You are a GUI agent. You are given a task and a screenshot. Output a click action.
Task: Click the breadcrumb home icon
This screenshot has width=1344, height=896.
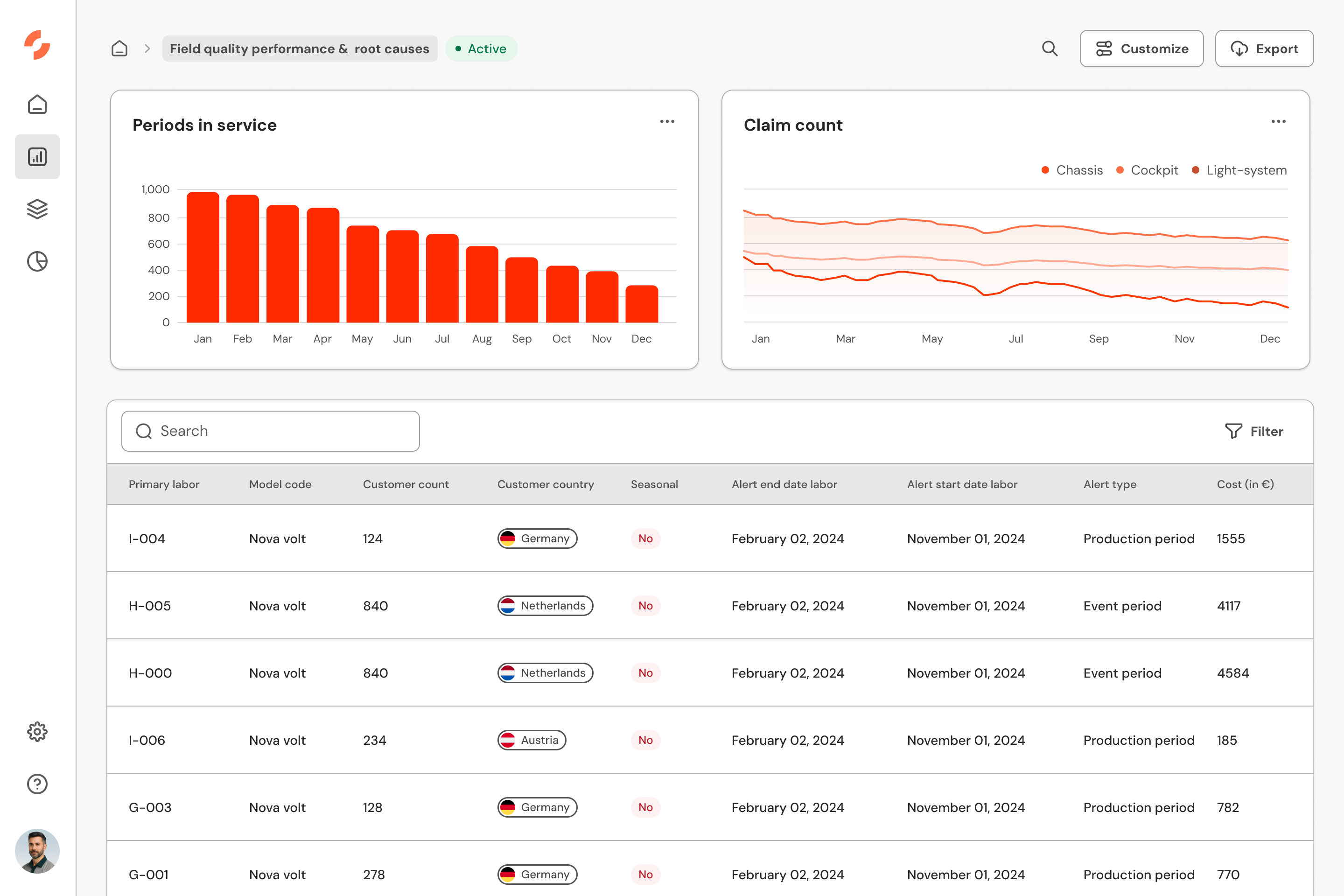click(119, 49)
